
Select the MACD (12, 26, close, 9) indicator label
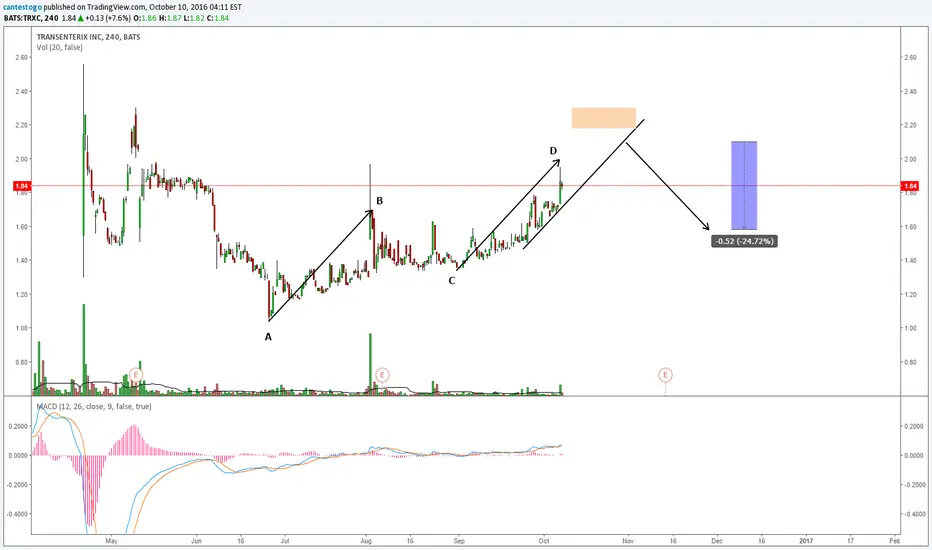pyautogui.click(x=94, y=406)
